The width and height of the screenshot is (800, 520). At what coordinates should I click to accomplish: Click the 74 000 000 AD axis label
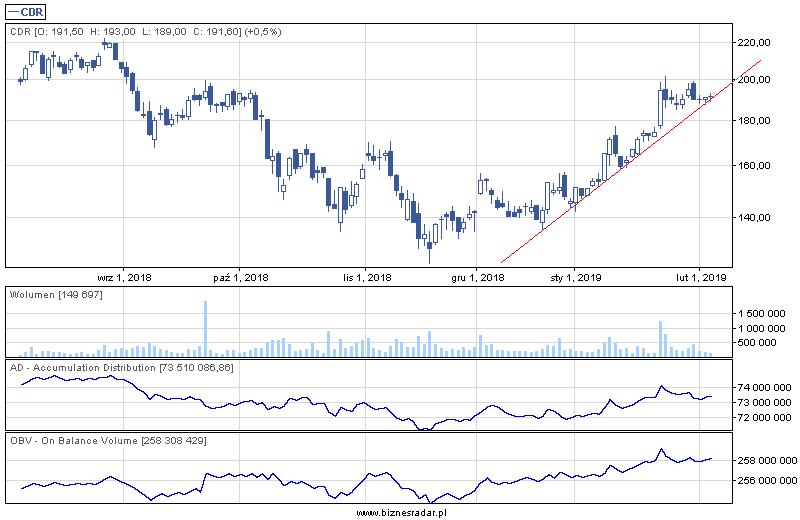point(763,387)
